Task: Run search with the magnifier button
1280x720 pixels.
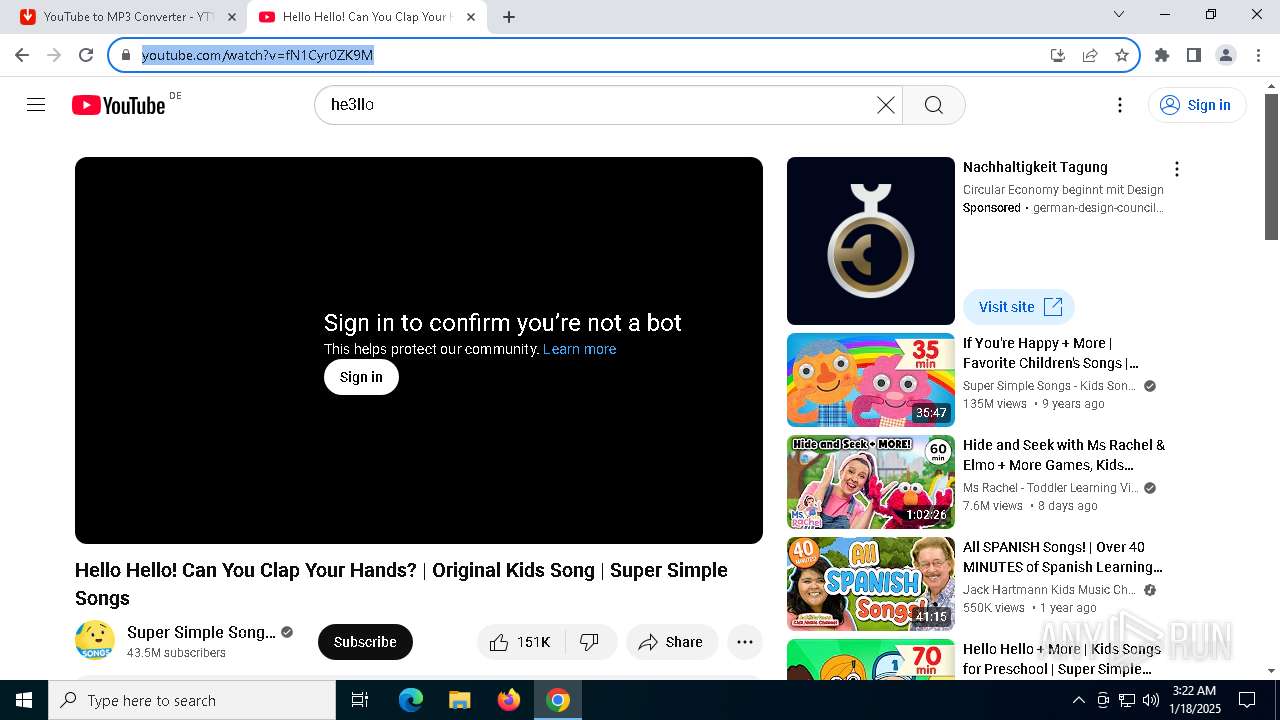Action: 934,105
